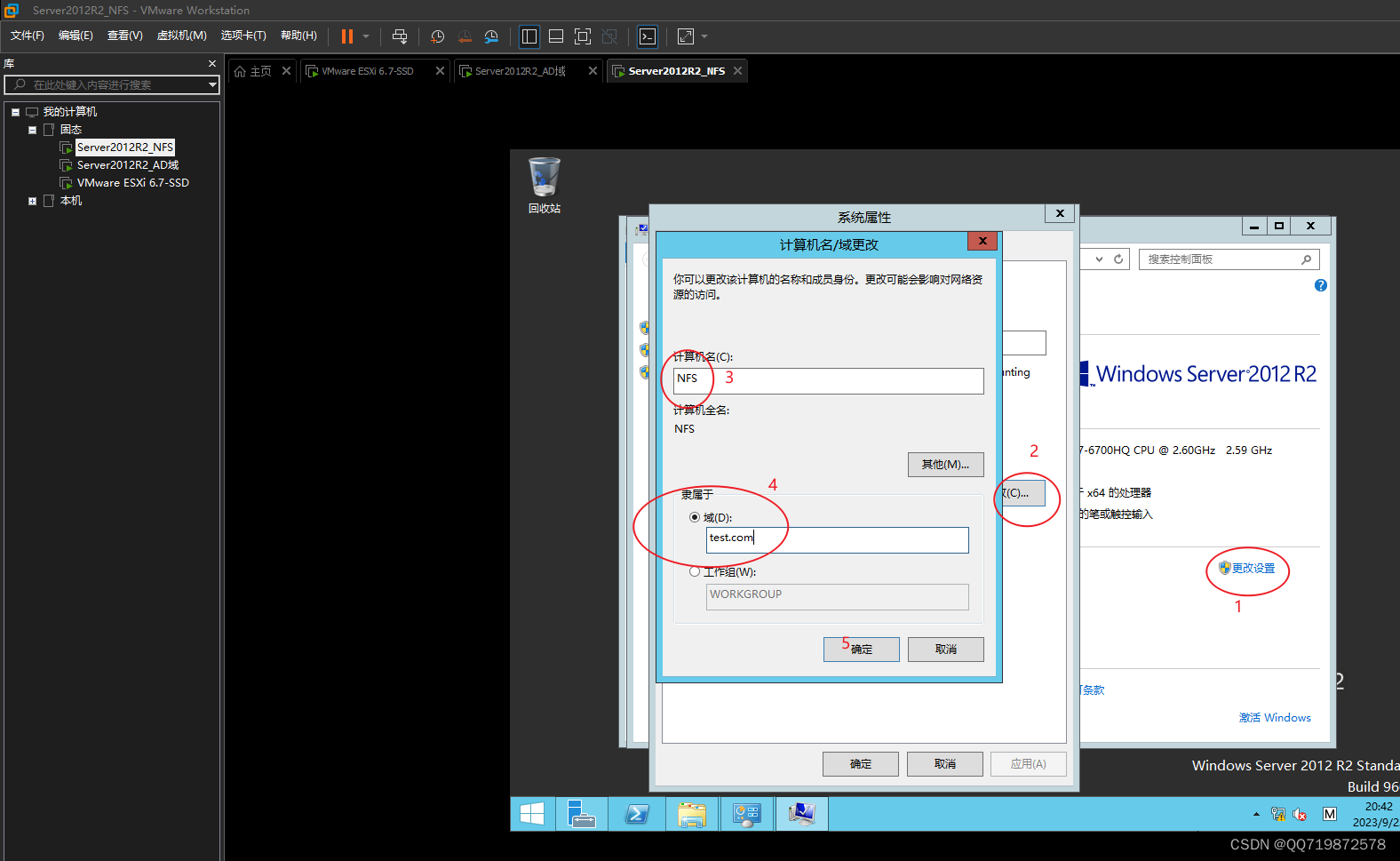Launch PowerShell from the taskbar
The height and width of the screenshot is (861, 1400).
tap(637, 814)
